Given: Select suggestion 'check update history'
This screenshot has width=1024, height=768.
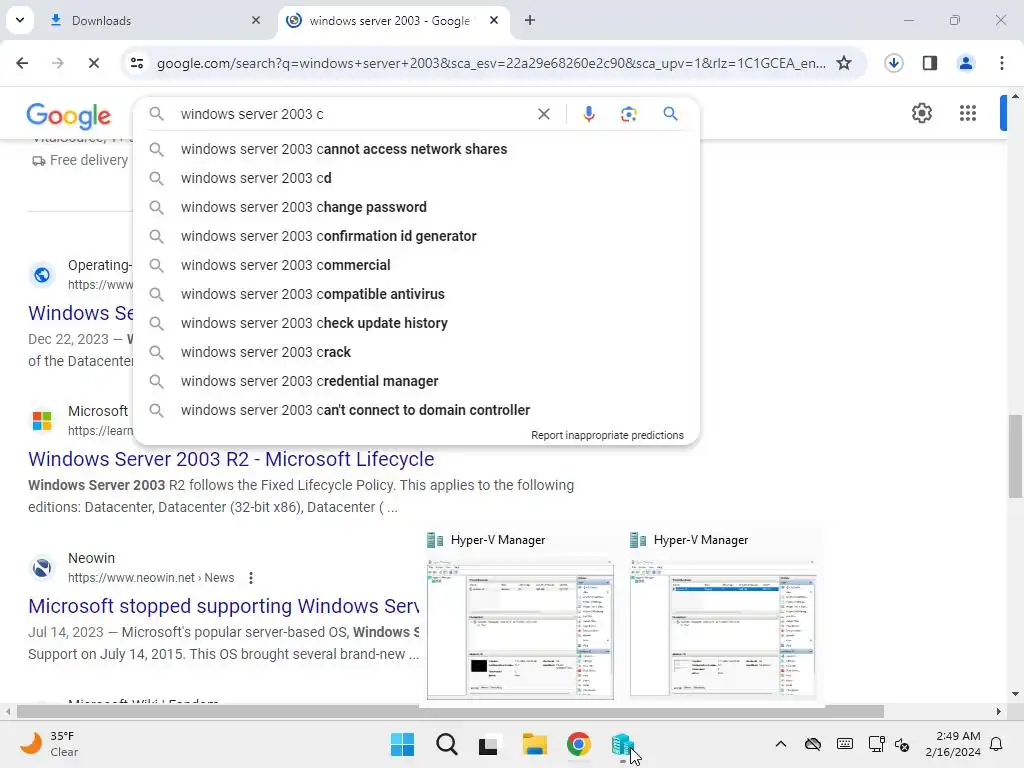Looking at the screenshot, I should [x=416, y=323].
